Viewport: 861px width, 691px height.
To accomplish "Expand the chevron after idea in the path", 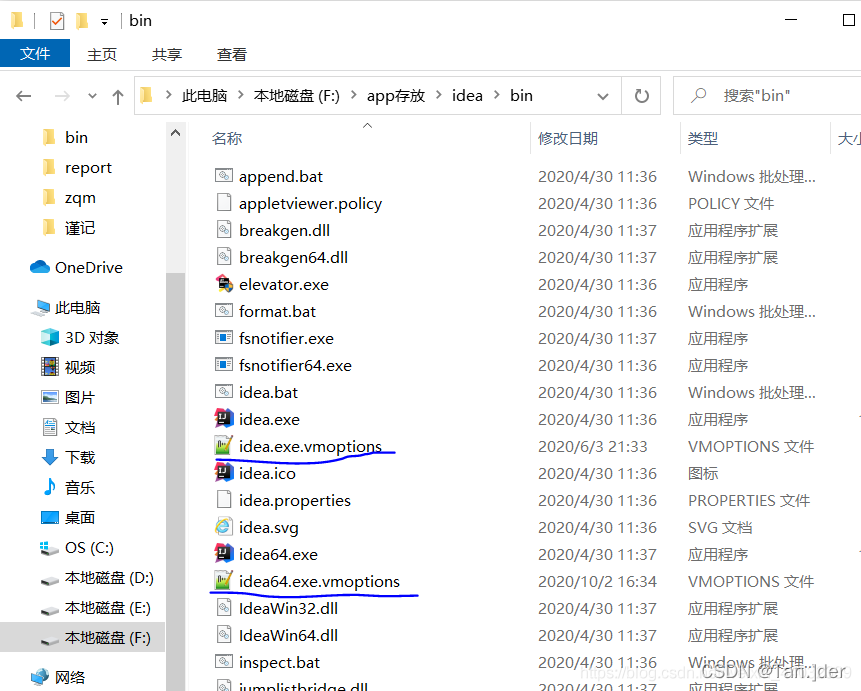I will 497,95.
